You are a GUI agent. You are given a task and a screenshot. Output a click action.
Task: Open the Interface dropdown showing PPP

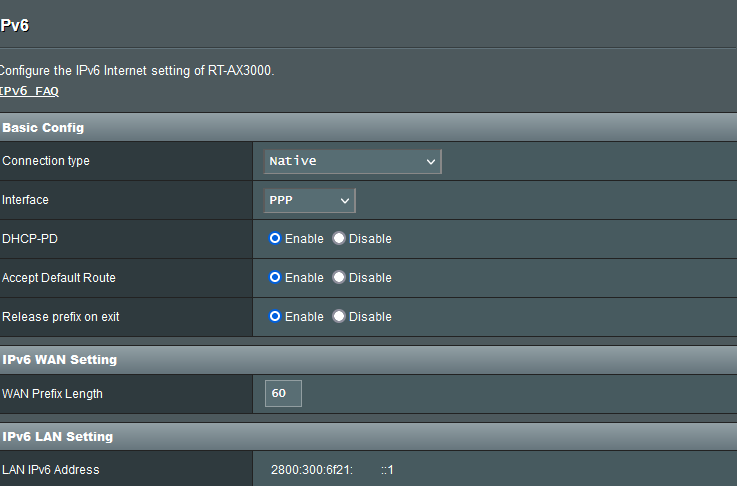point(309,200)
